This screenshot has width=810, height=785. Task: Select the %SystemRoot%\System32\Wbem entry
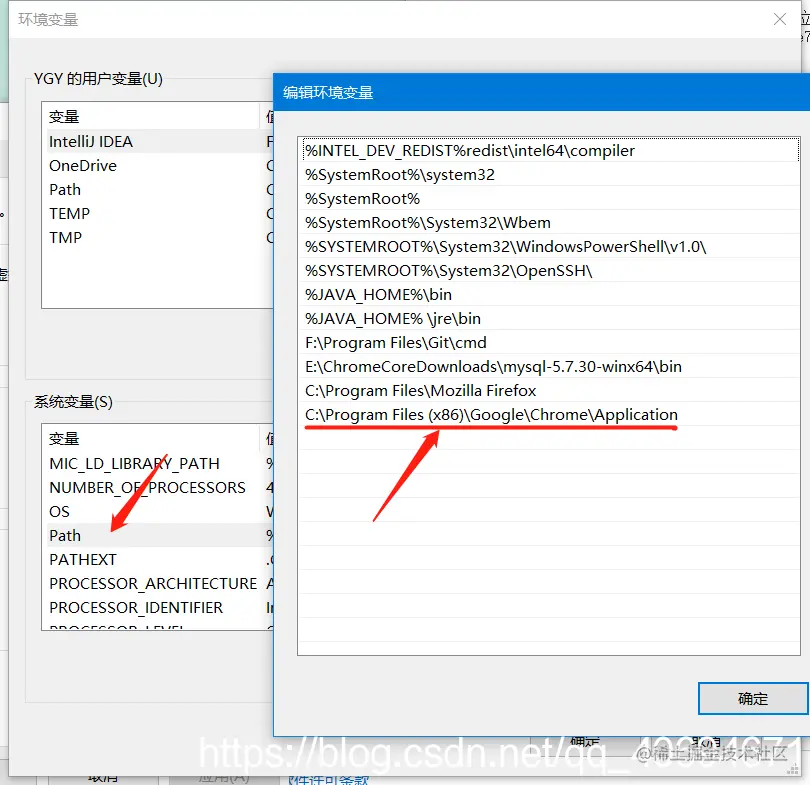point(549,223)
